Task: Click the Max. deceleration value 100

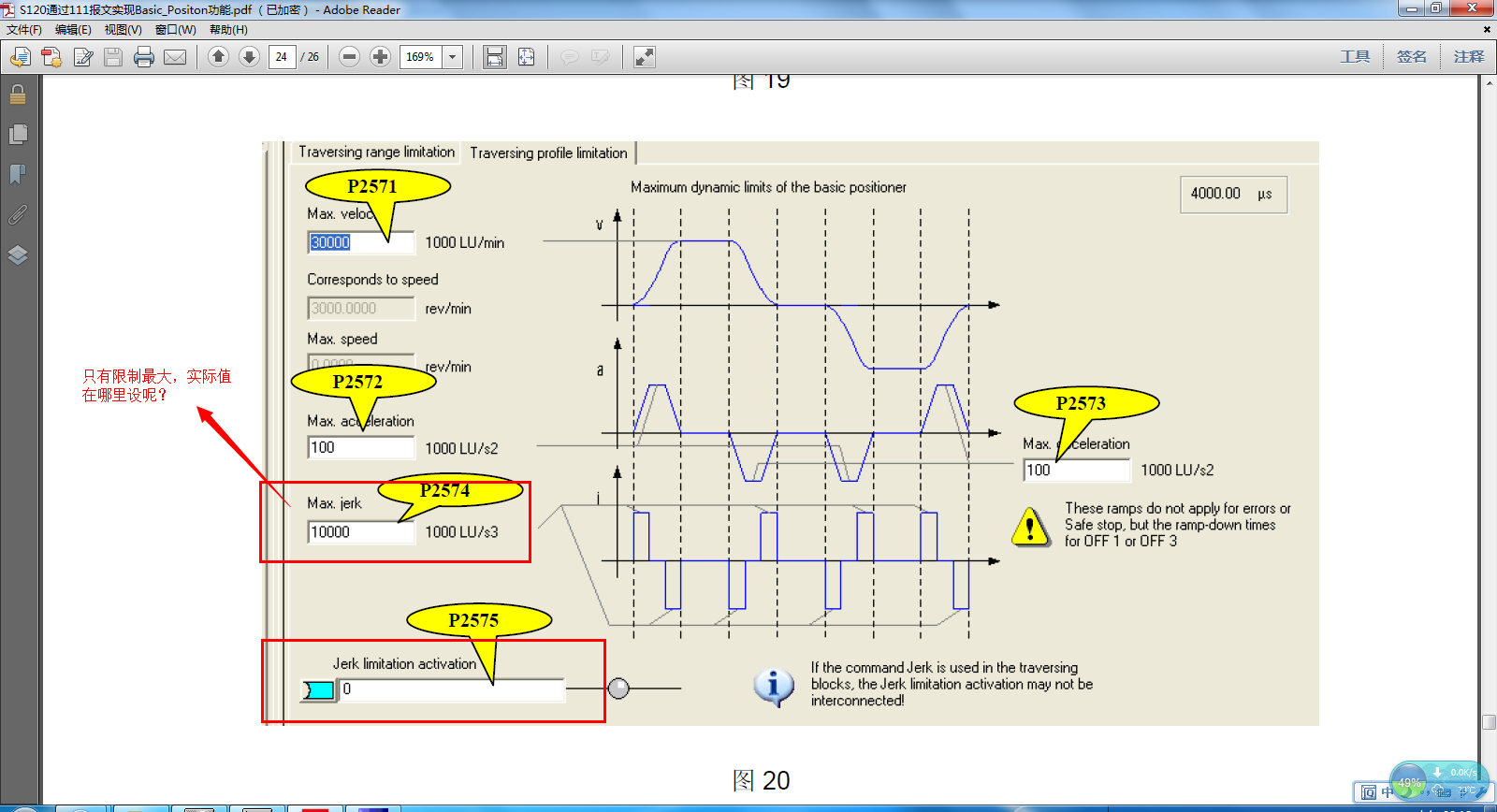Action: pyautogui.click(x=1077, y=470)
